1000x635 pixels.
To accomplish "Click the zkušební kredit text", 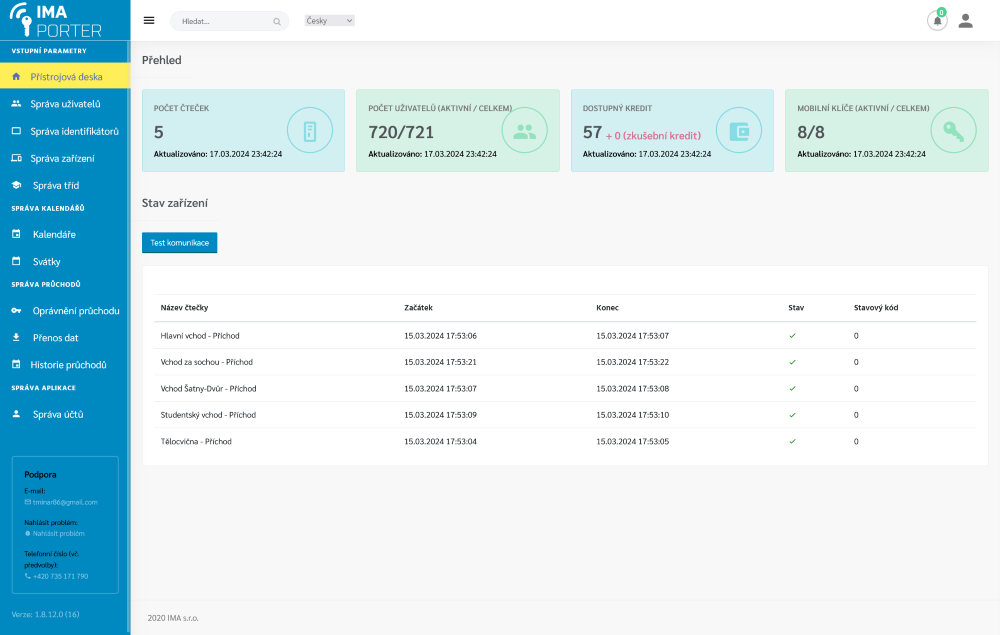I will click(x=661, y=136).
